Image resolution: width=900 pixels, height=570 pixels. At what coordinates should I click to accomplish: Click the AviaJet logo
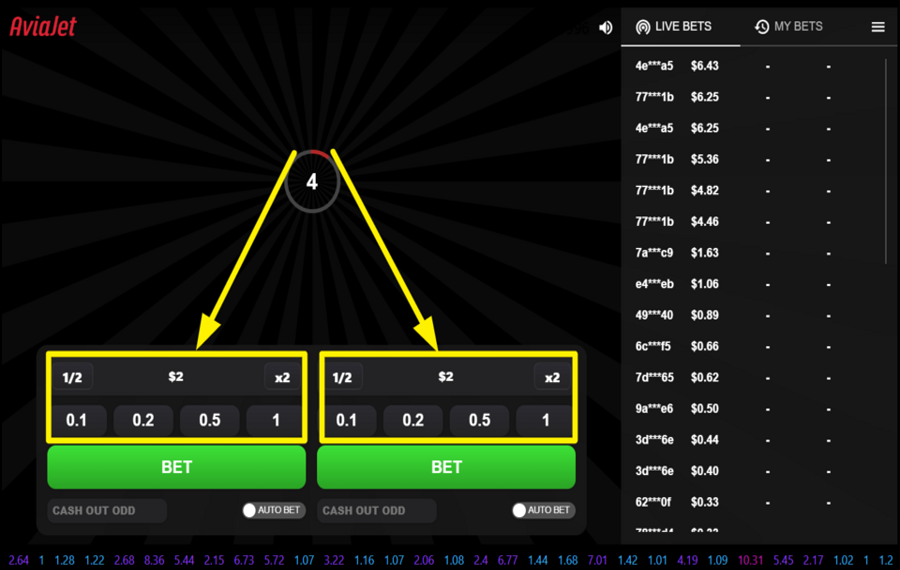pyautogui.click(x=43, y=26)
